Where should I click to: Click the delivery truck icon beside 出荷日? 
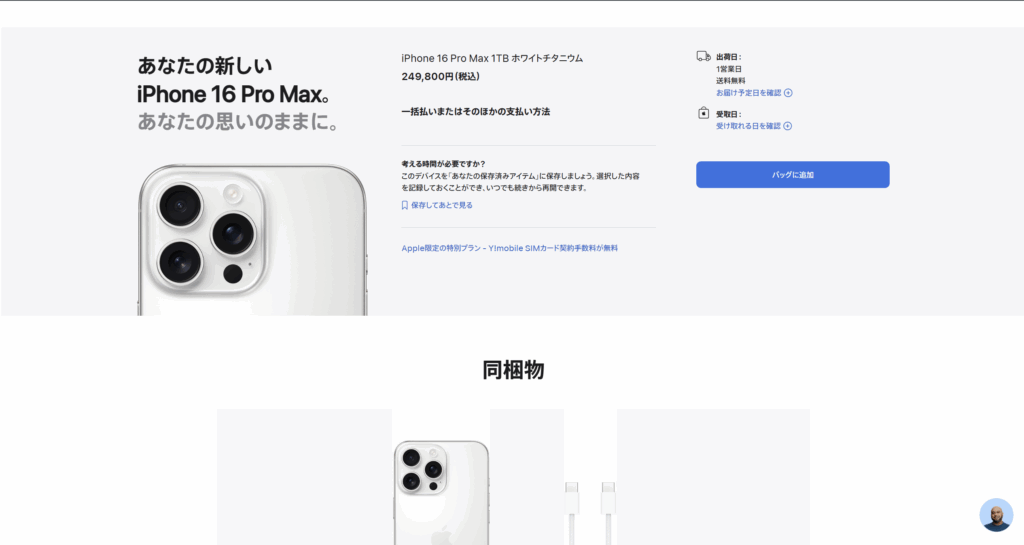tap(703, 56)
